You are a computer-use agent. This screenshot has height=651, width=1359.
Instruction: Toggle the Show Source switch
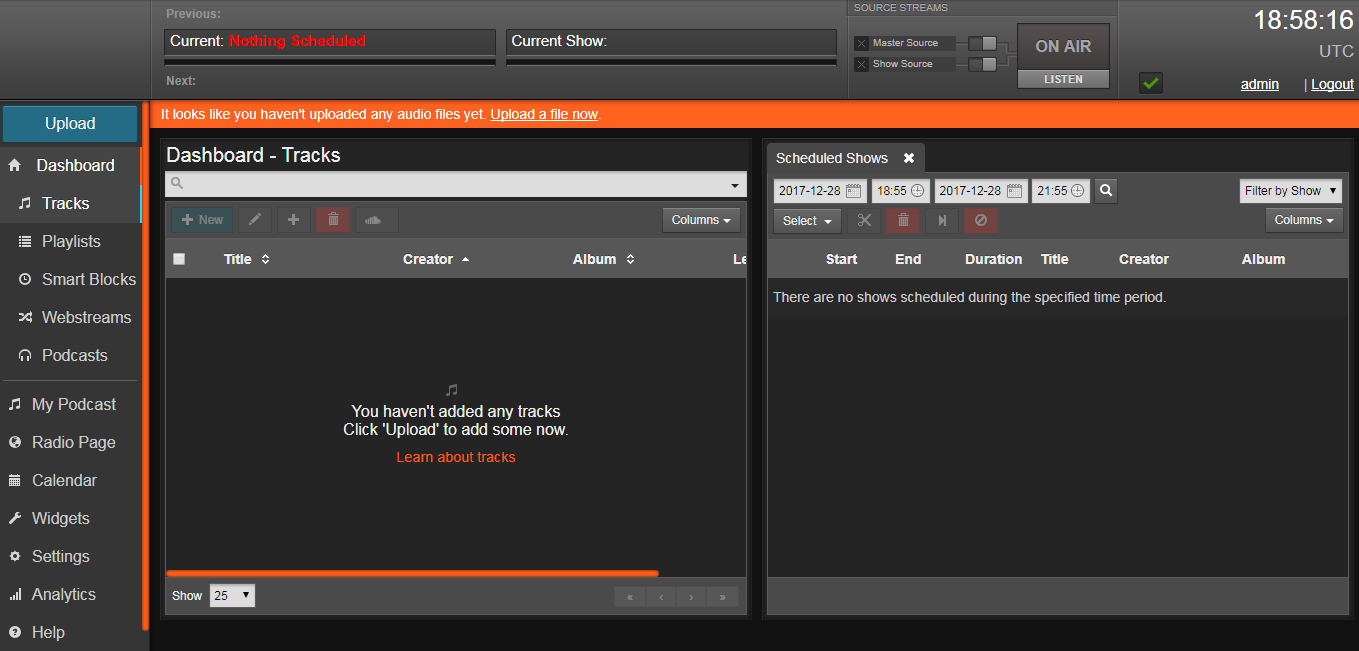(983, 64)
